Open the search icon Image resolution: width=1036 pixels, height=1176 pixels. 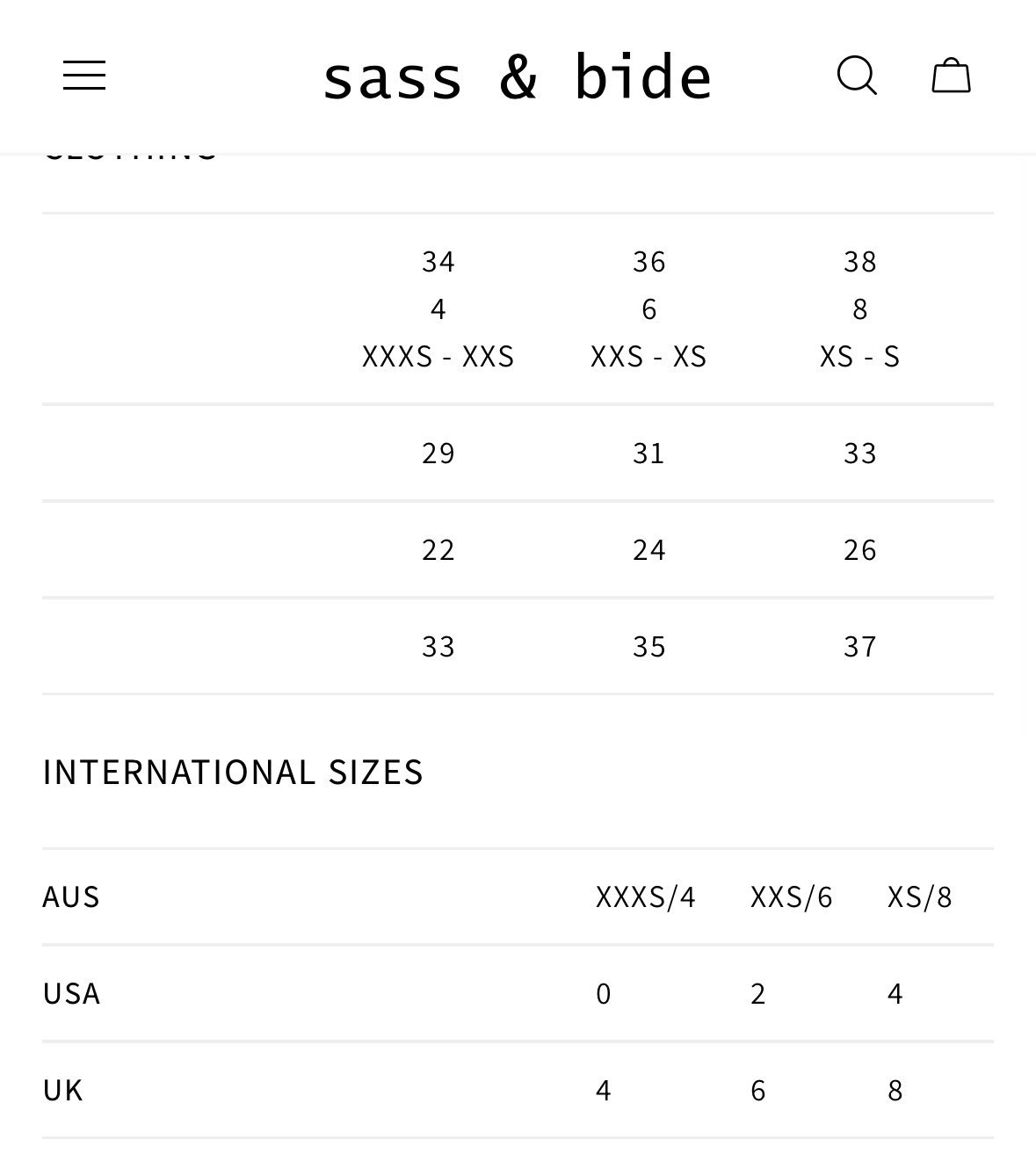[857, 76]
